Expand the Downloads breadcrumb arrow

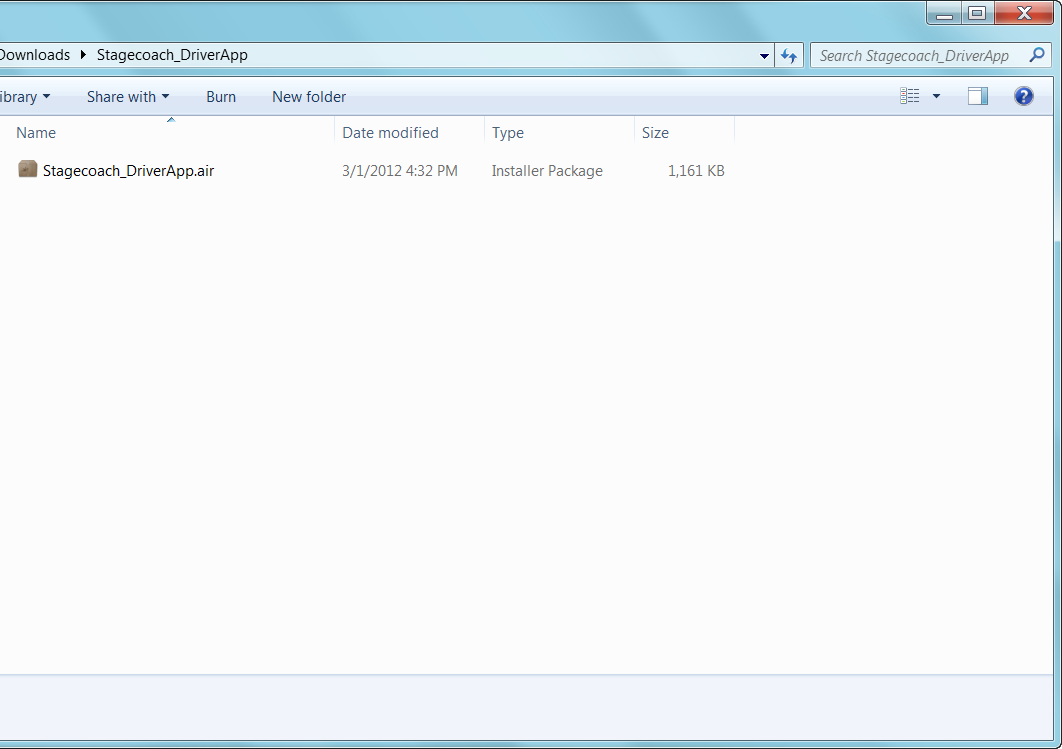coord(83,55)
